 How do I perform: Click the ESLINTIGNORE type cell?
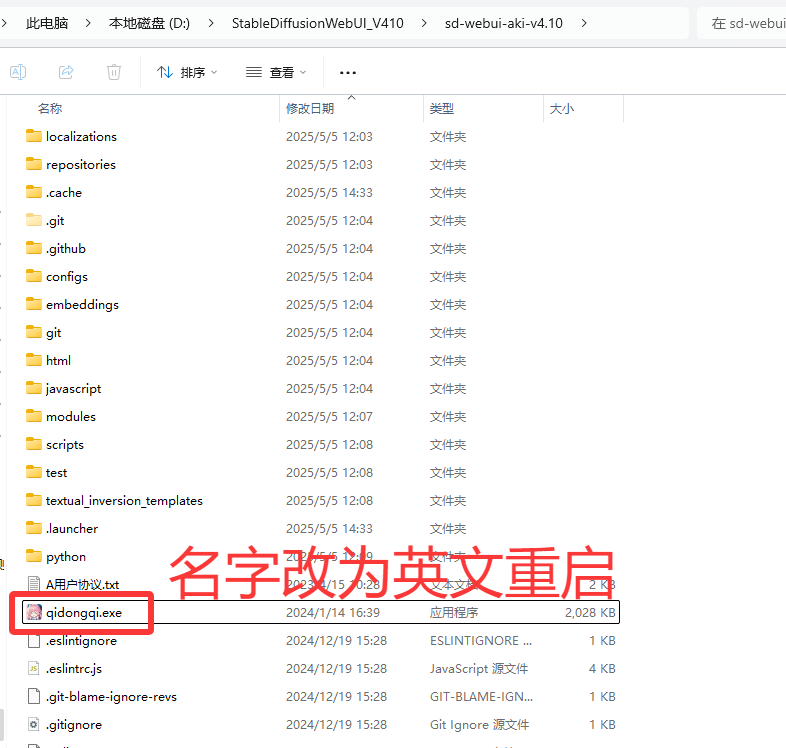[x=481, y=641]
